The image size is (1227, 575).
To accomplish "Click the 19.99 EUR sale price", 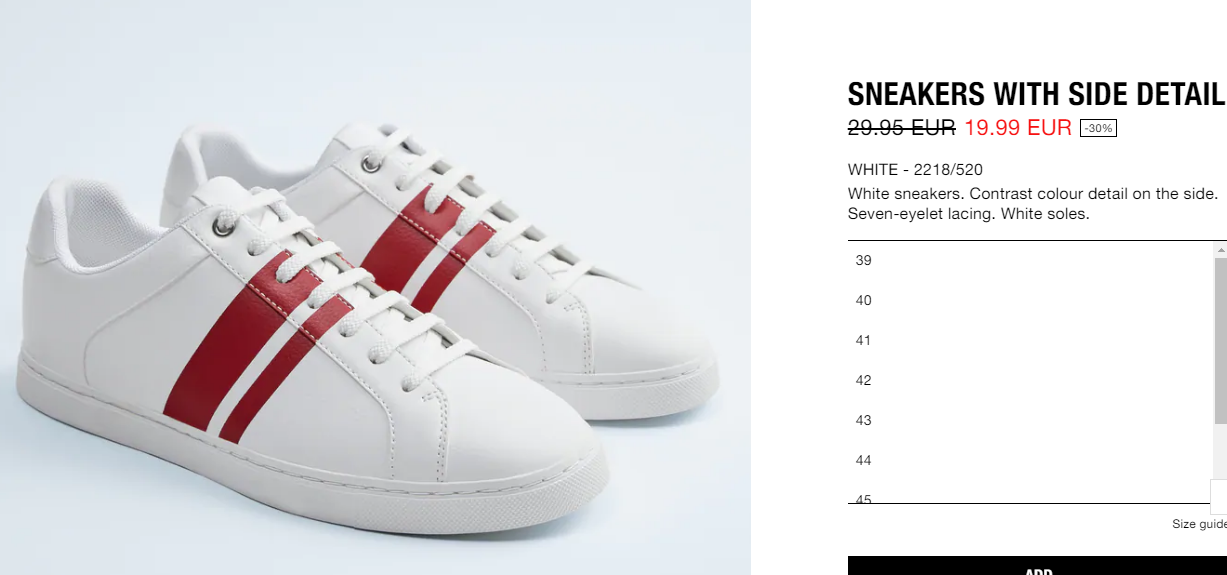I will [x=1018, y=128].
